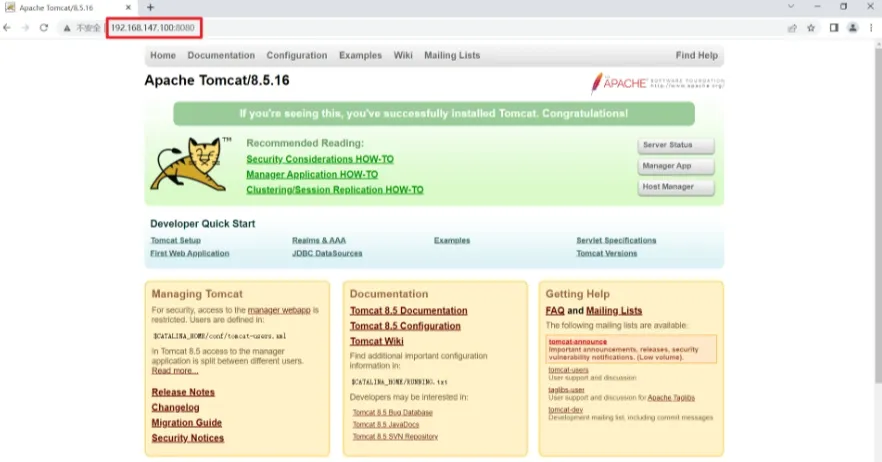Viewport: 882px width, 462px height.
Task: Open the Home menu item
Action: (163, 55)
